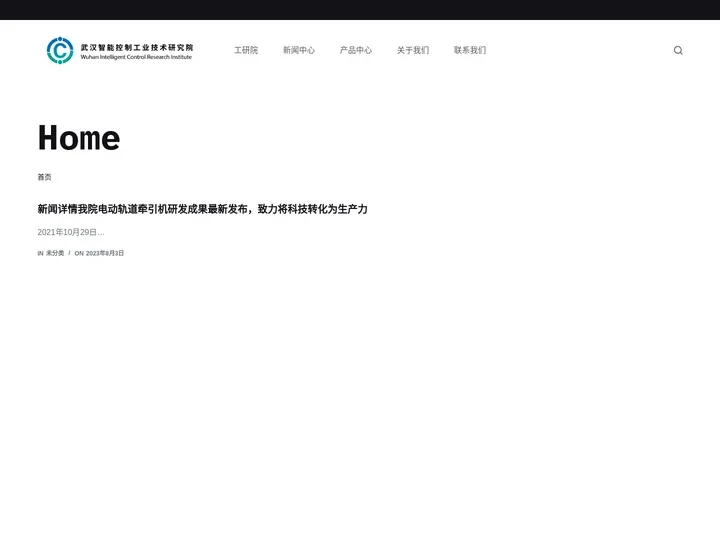
Task: Go to 新闻中心 navigation item
Action: (299, 51)
